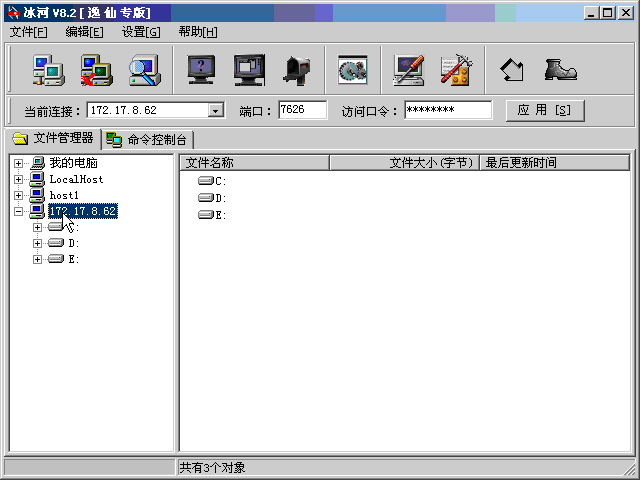Screen dimensions: 640x480
Task: Click C: drive icon in file list
Action: (206, 180)
